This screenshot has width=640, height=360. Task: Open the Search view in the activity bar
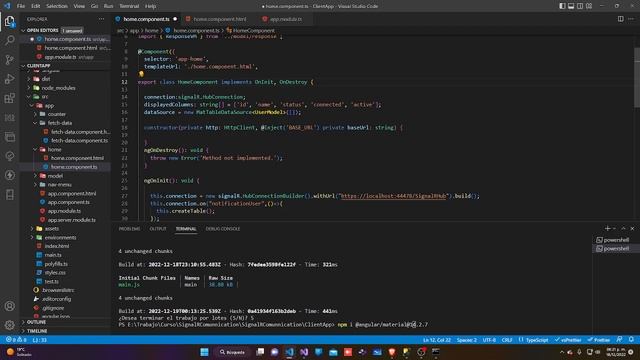pos(9,40)
